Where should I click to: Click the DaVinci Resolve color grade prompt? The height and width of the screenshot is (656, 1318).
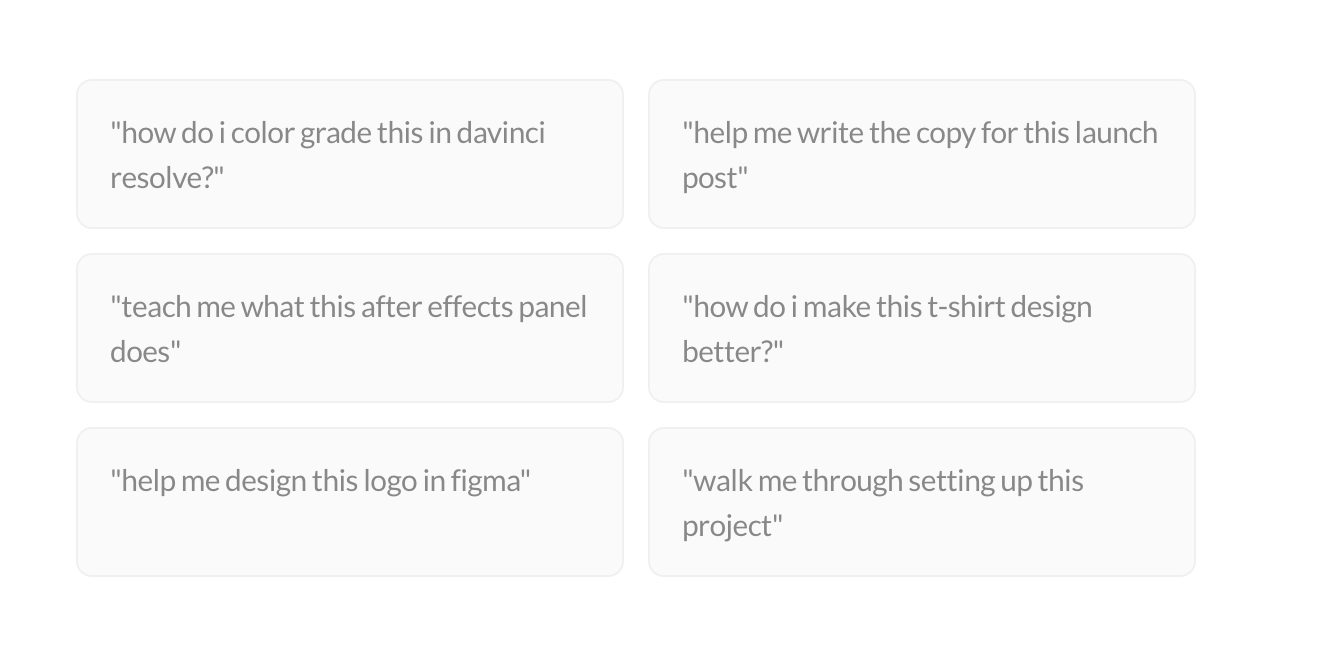pyautogui.click(x=350, y=154)
